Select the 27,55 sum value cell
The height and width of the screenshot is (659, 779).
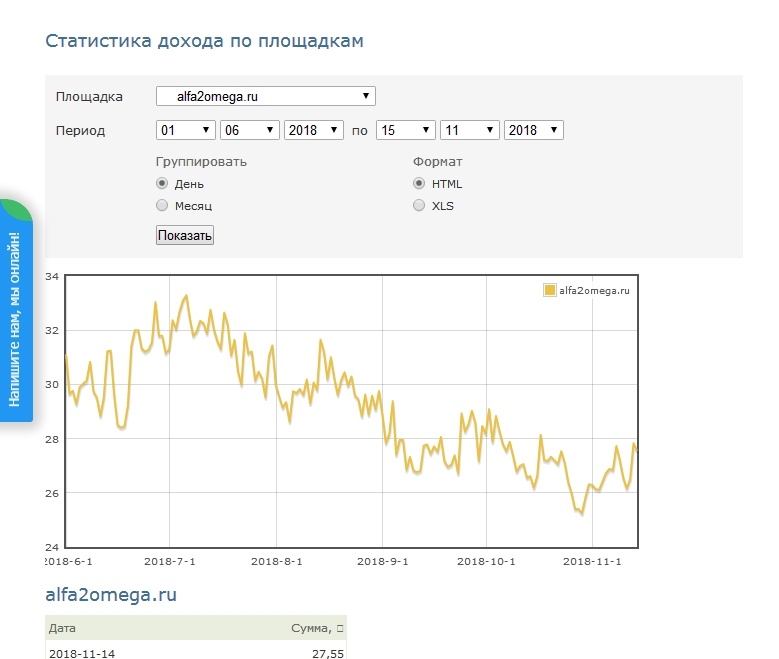328,654
